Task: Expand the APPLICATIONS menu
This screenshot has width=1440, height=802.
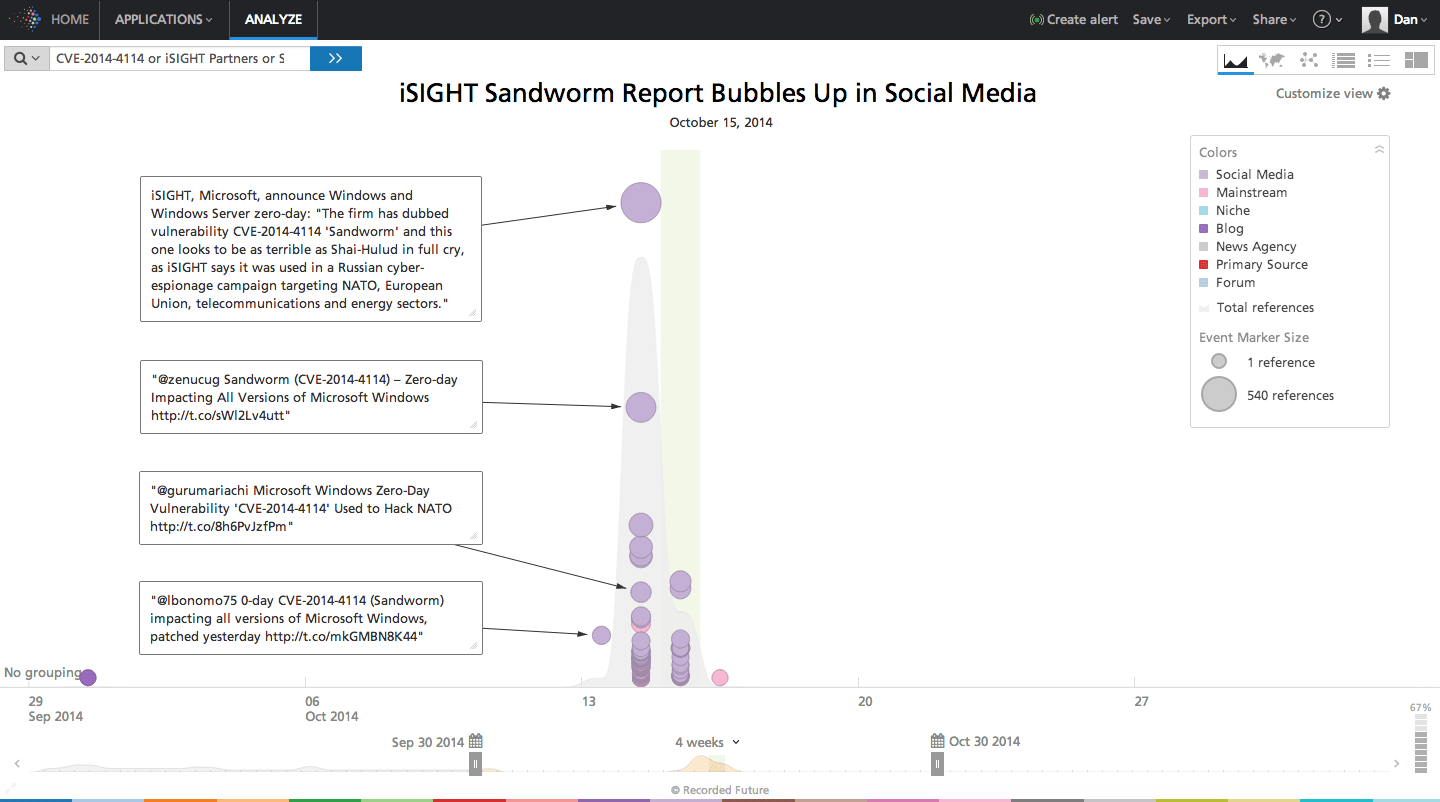Action: pos(163,19)
